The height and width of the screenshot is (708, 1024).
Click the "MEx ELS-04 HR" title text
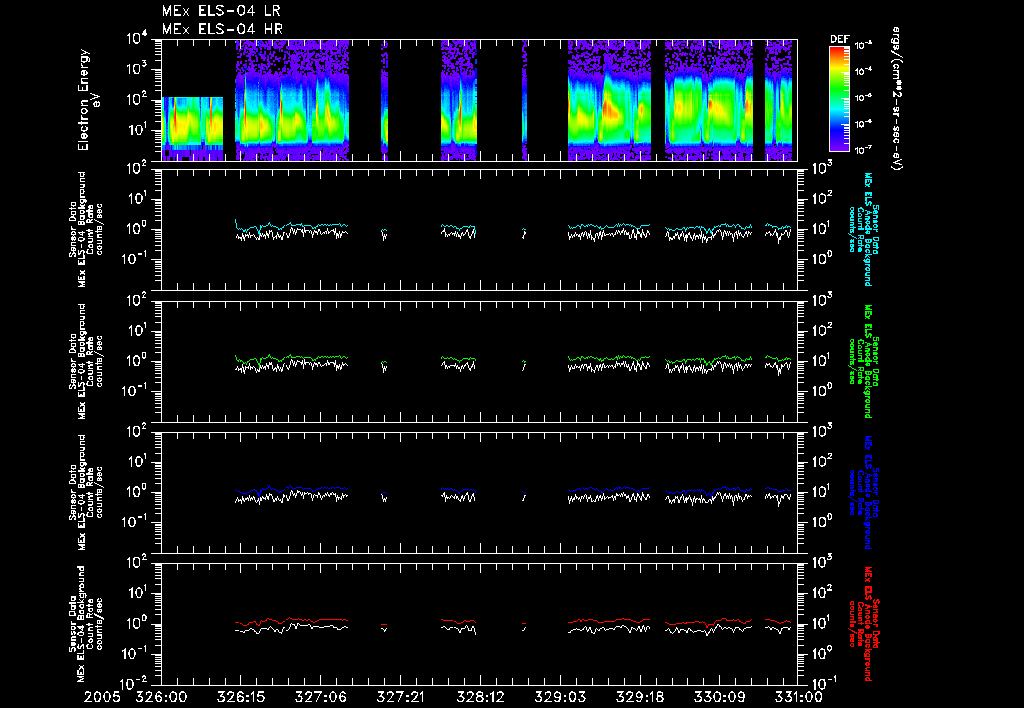click(x=222, y=29)
